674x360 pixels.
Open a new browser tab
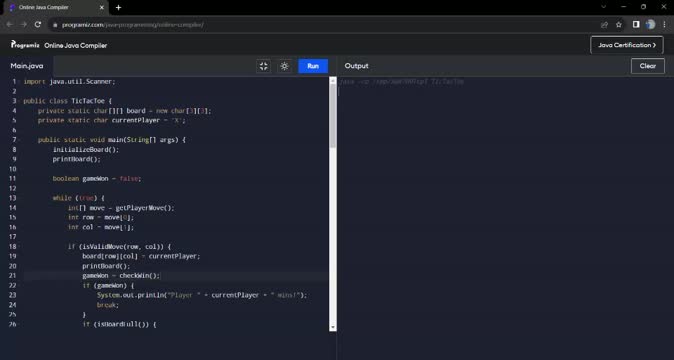[x=118, y=7]
